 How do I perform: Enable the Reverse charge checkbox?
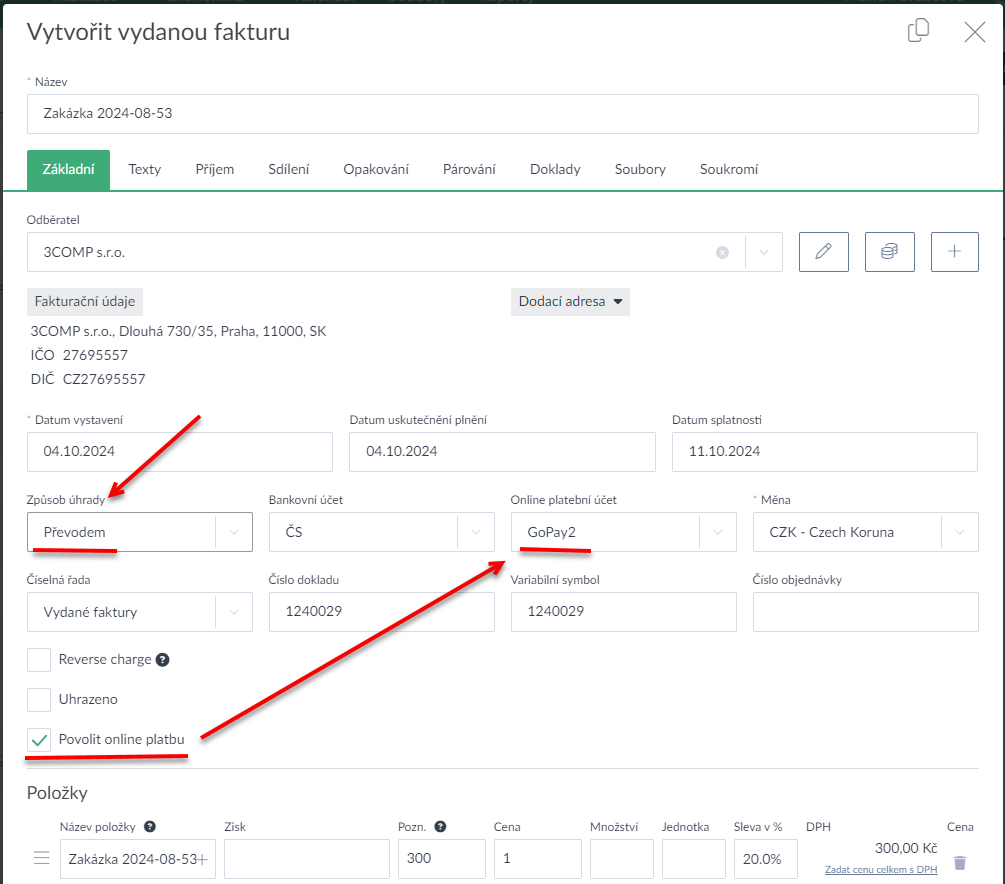pos(39,660)
